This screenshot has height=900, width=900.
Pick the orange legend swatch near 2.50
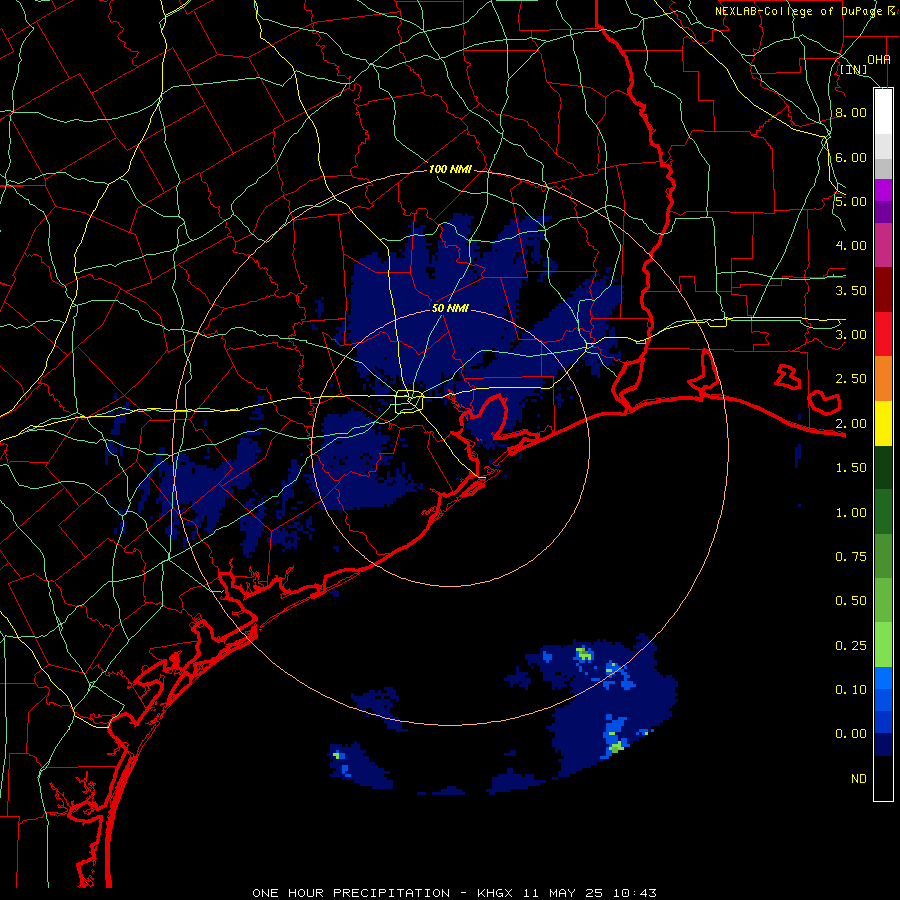(x=883, y=379)
